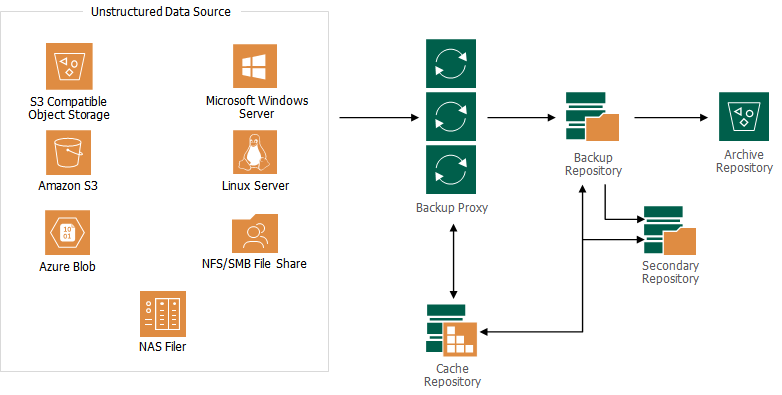Click the Linux Server penguin icon
Viewport: 782px width, 395px height.
(x=255, y=152)
